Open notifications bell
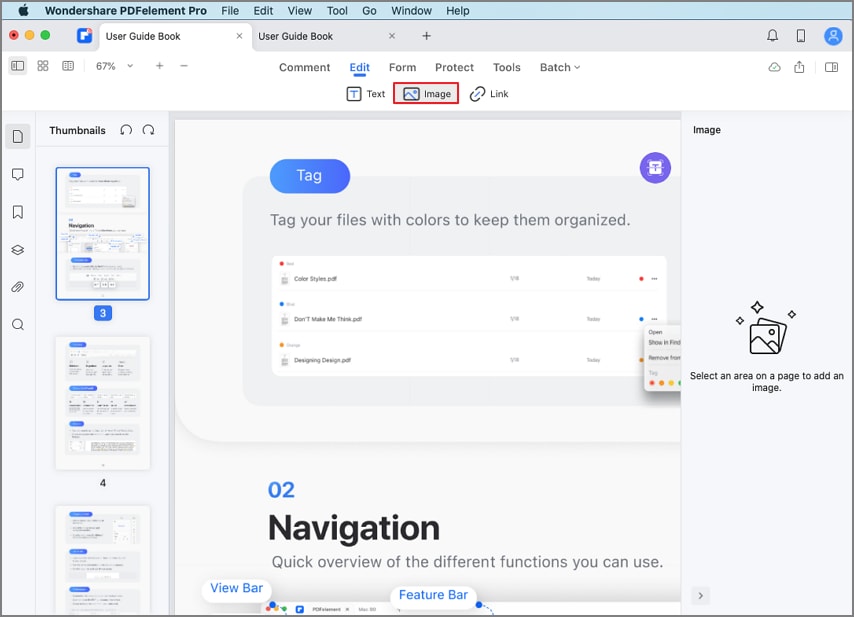This screenshot has width=854, height=617. click(772, 36)
